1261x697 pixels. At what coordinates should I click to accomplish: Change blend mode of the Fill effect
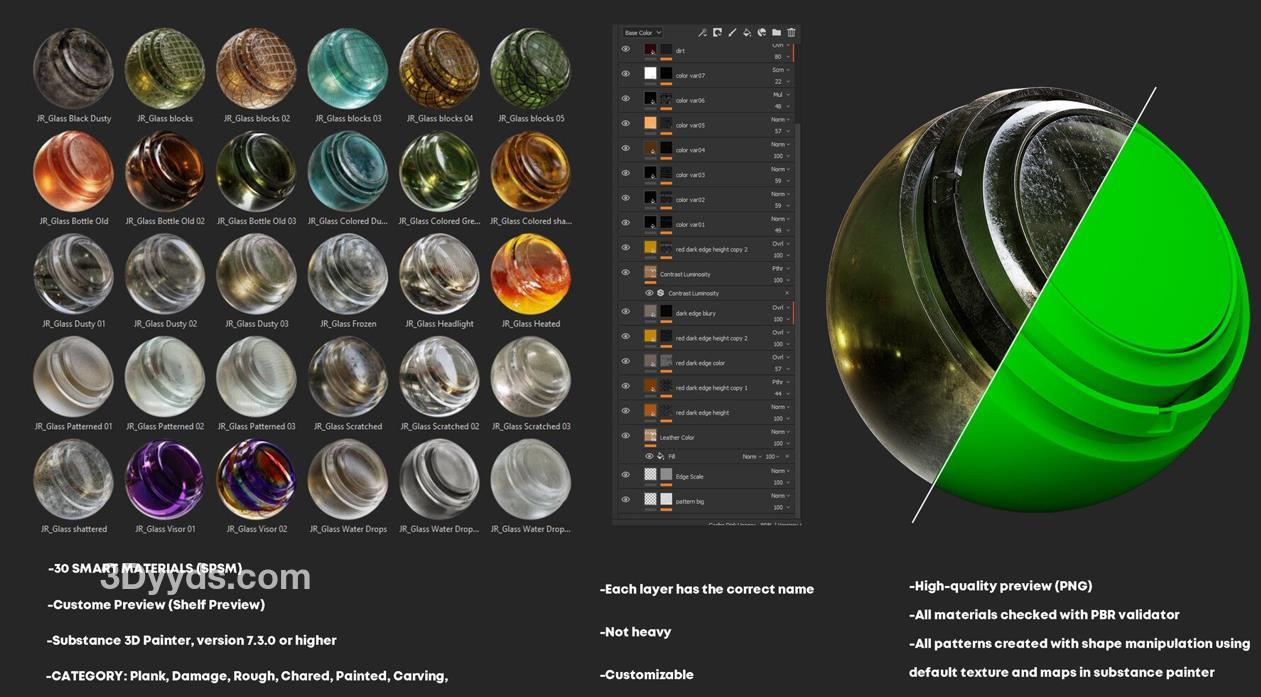tap(750, 456)
